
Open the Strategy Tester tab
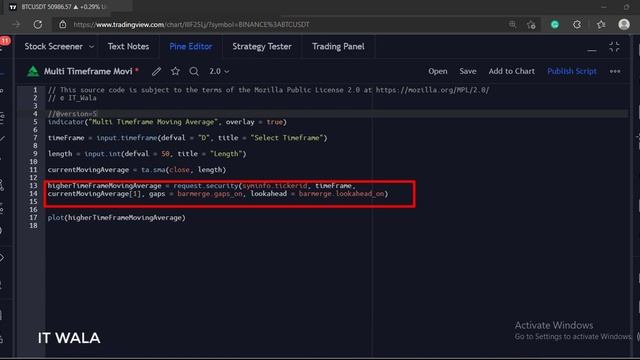(x=262, y=47)
